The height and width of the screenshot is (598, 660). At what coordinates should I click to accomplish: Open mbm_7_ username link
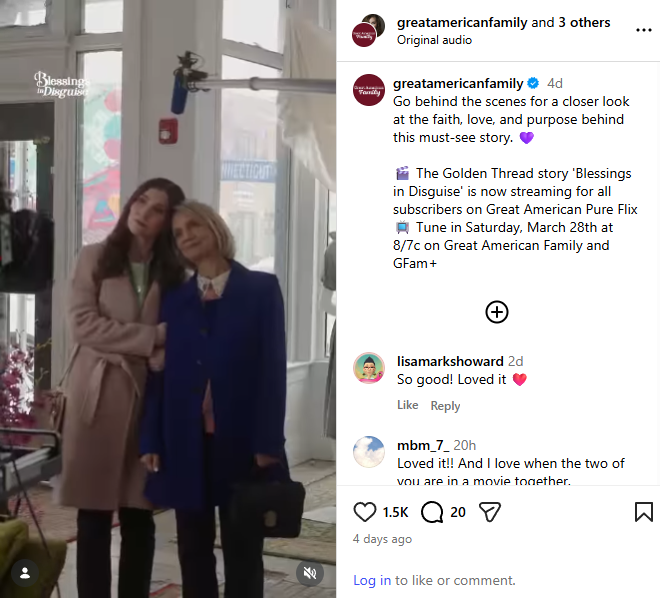point(423,445)
